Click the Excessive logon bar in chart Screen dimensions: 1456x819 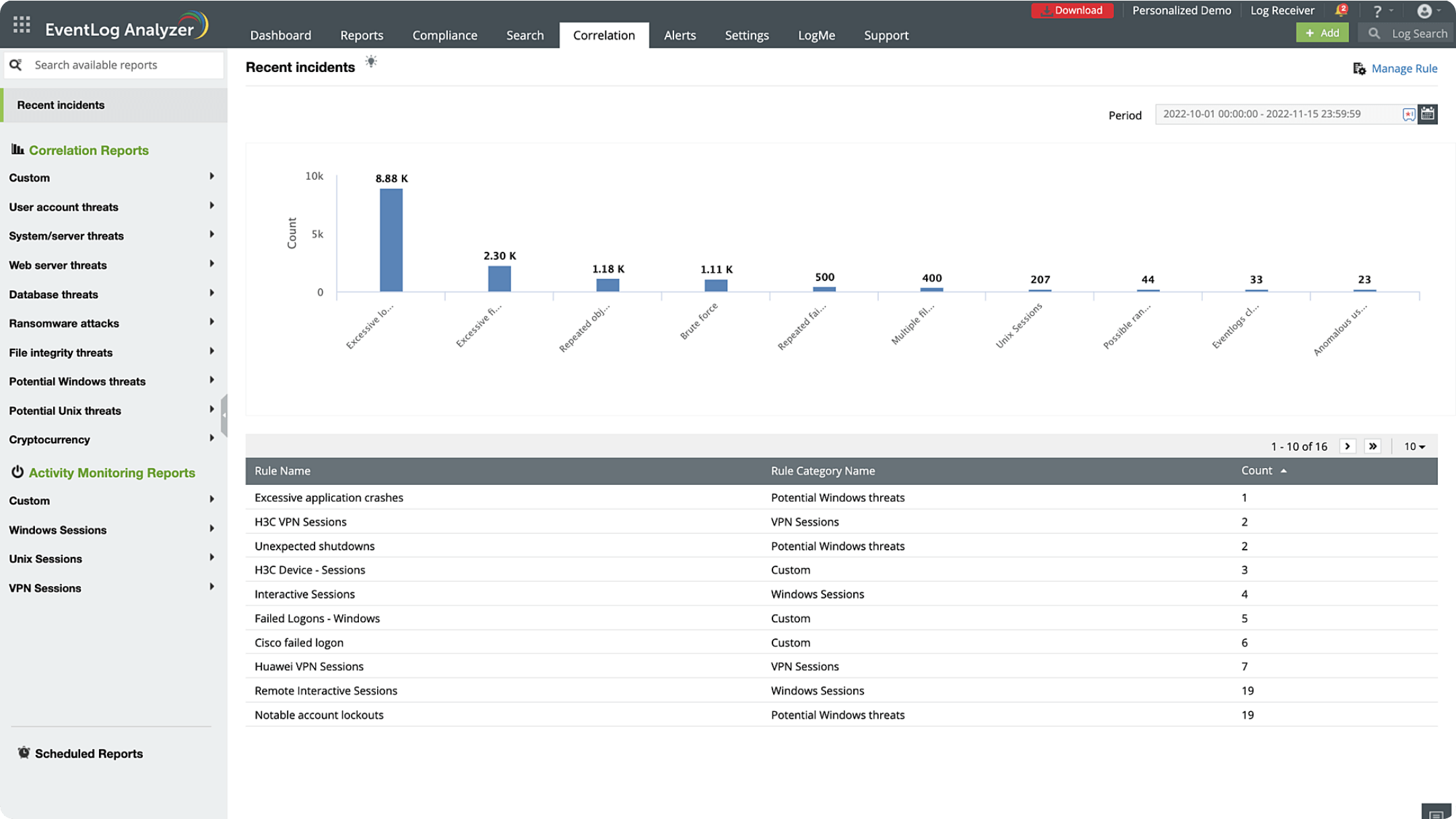pos(391,240)
